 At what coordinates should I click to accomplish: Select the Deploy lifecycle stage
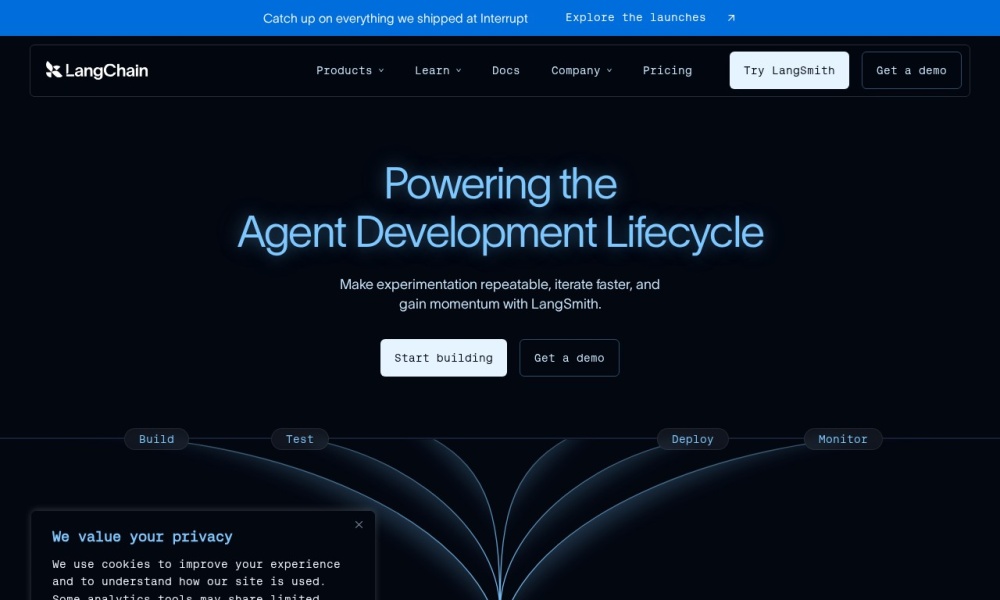pos(693,439)
